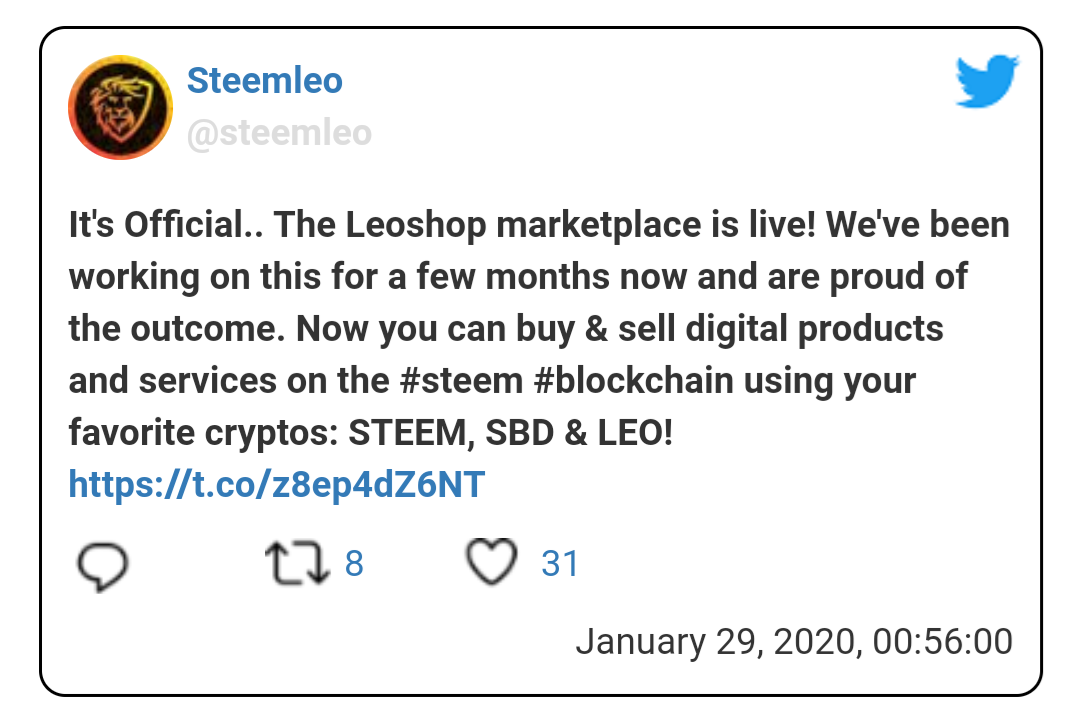Like the tweet with the heart icon
The width and height of the screenshot is (1080, 720).
[492, 562]
